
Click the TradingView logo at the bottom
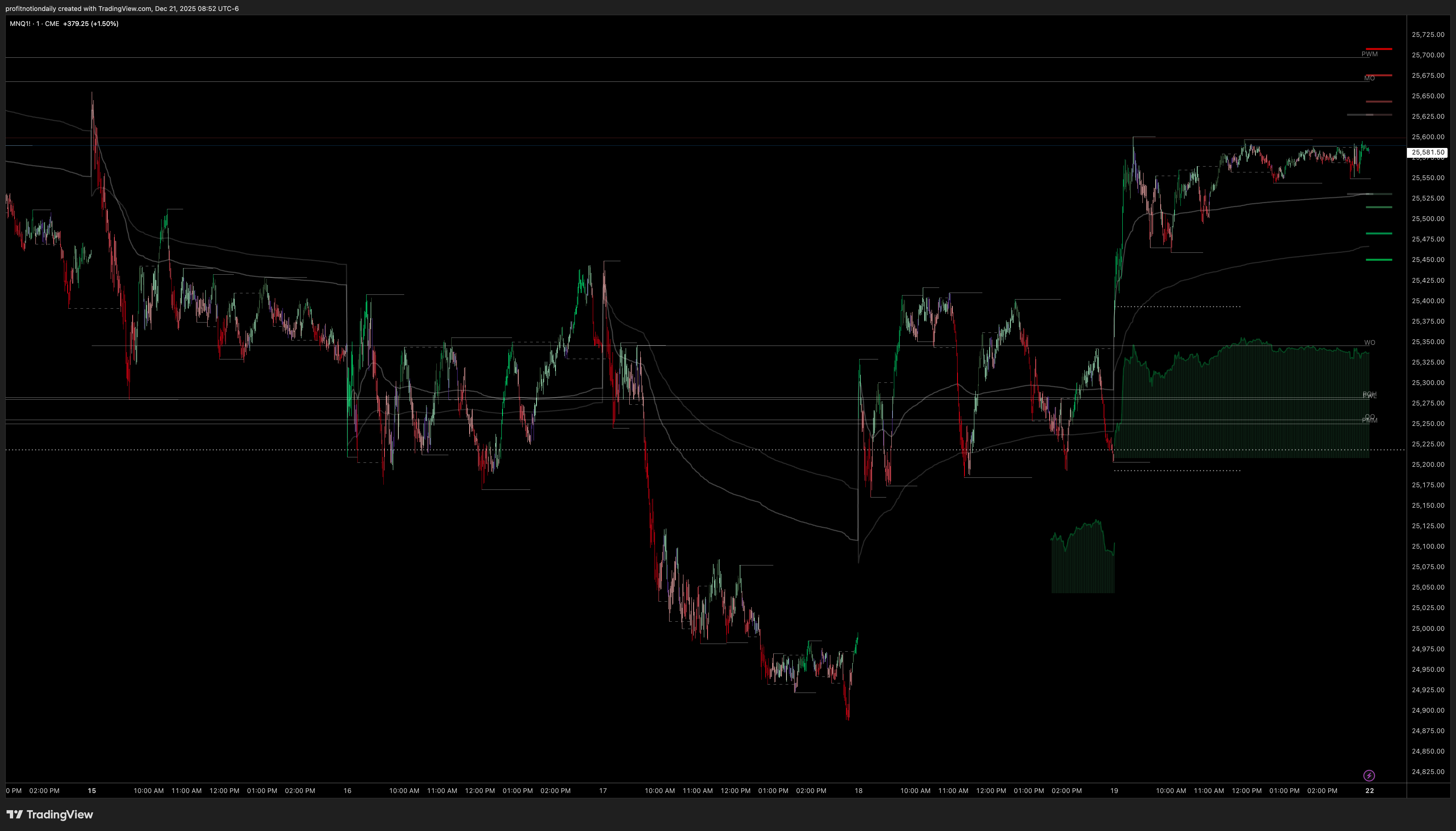50,815
